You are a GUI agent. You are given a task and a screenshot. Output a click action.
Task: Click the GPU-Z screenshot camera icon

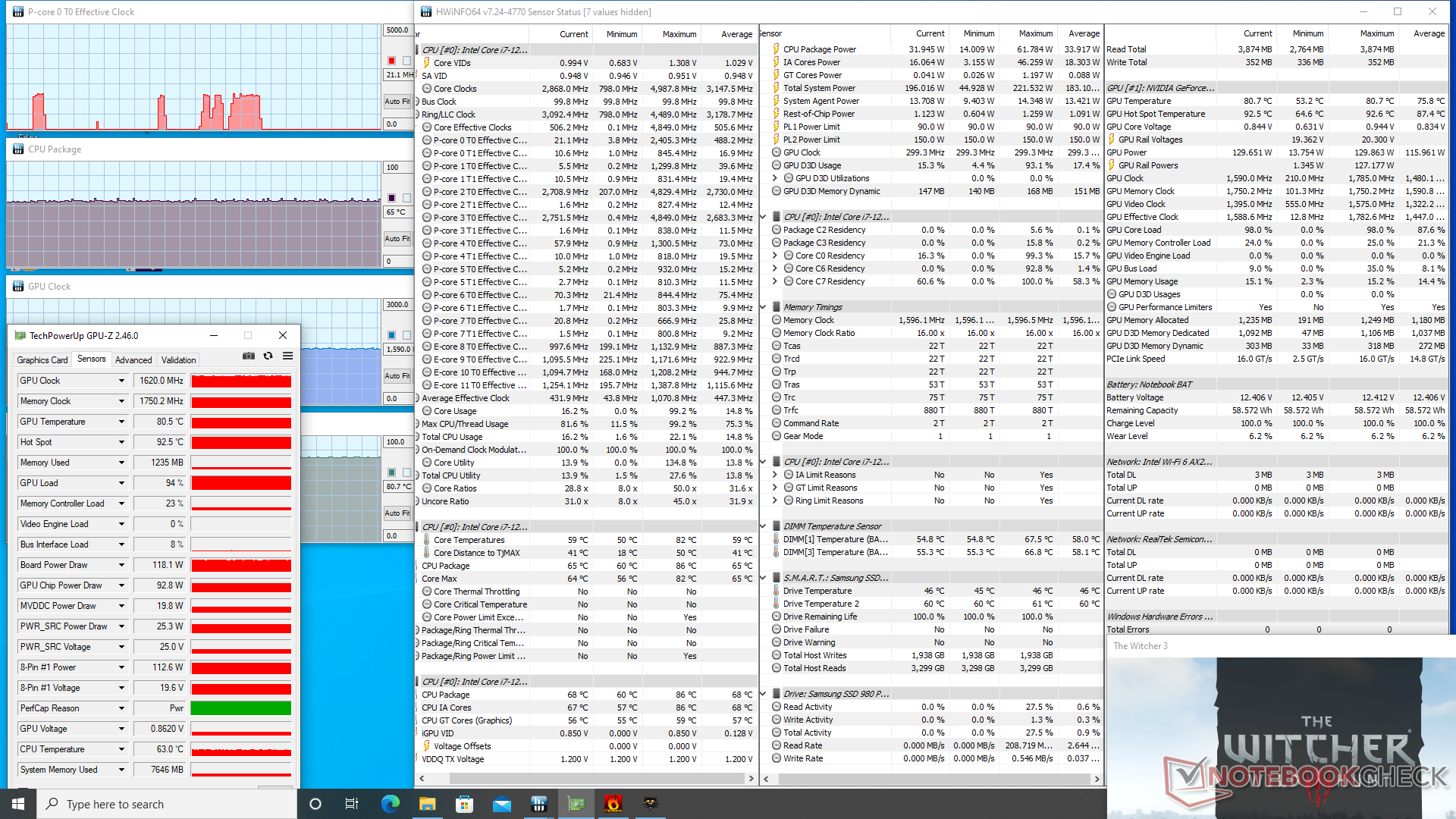pyautogui.click(x=248, y=356)
